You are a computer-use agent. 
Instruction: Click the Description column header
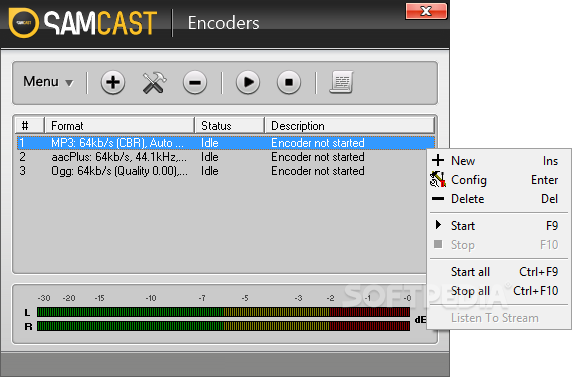(x=350, y=126)
